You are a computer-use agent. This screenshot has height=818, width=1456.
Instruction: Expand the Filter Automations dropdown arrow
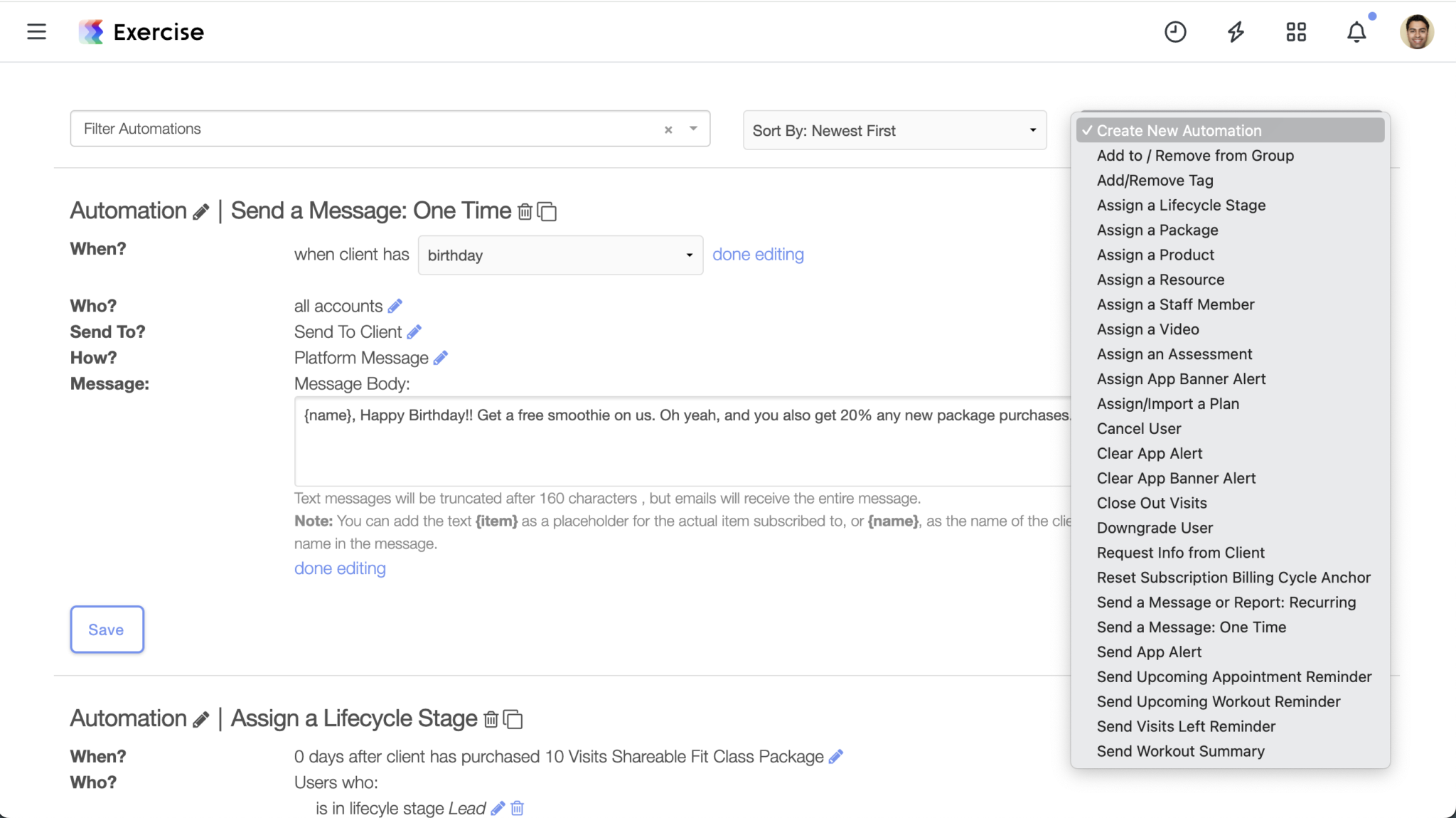[693, 129]
